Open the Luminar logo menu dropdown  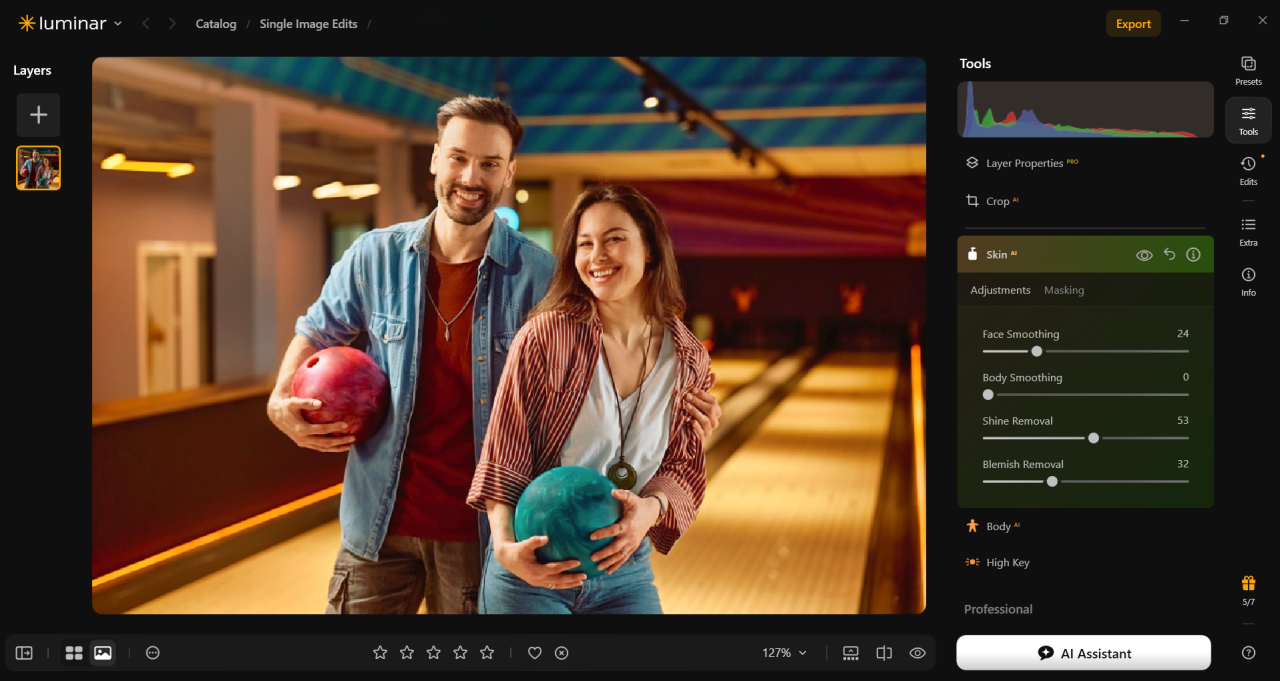tap(70, 23)
